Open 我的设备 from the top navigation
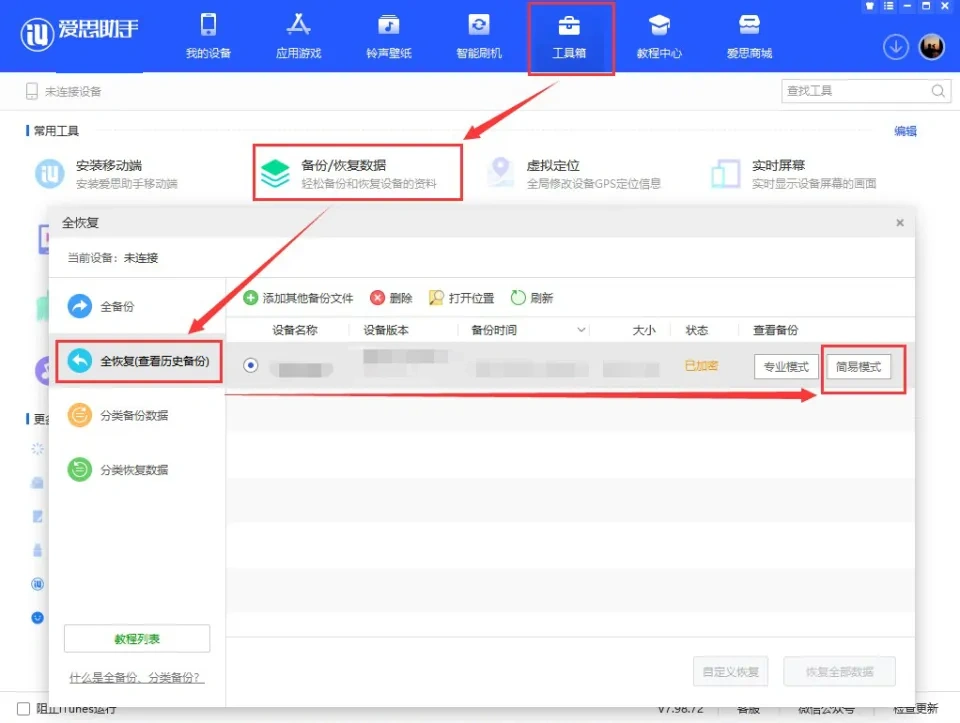Screen dimensions: 960x723 208,36
